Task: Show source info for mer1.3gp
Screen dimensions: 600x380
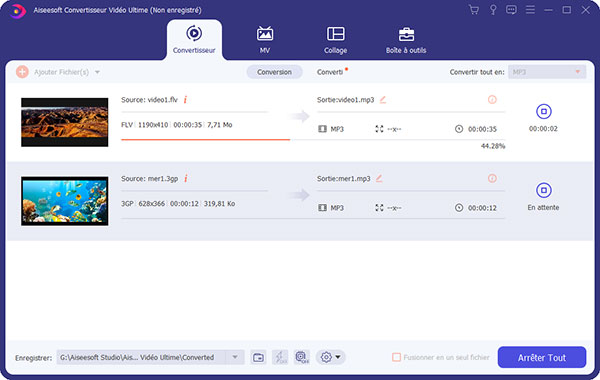Action: [x=186, y=179]
